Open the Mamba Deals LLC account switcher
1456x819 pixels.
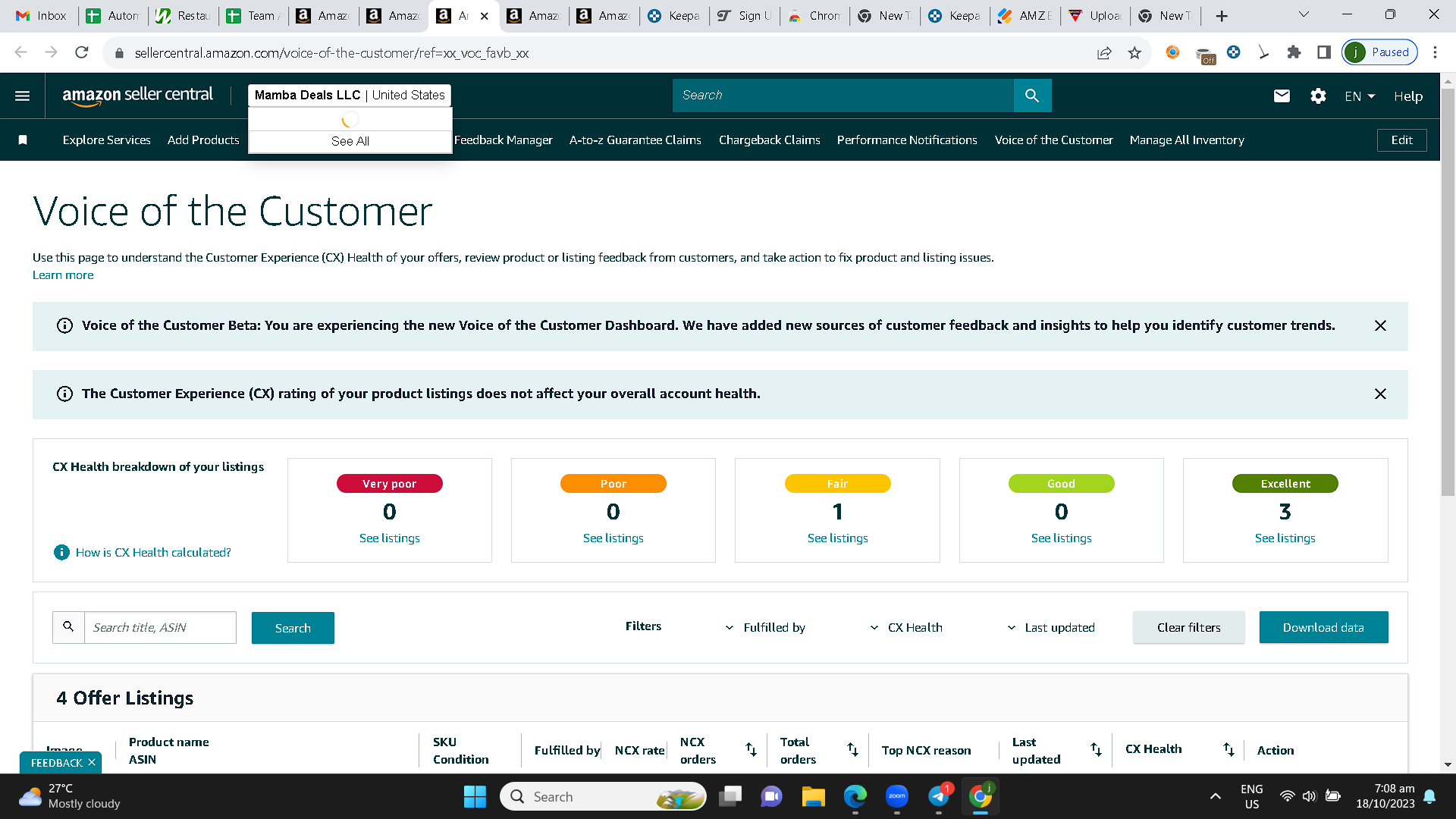pyautogui.click(x=350, y=96)
